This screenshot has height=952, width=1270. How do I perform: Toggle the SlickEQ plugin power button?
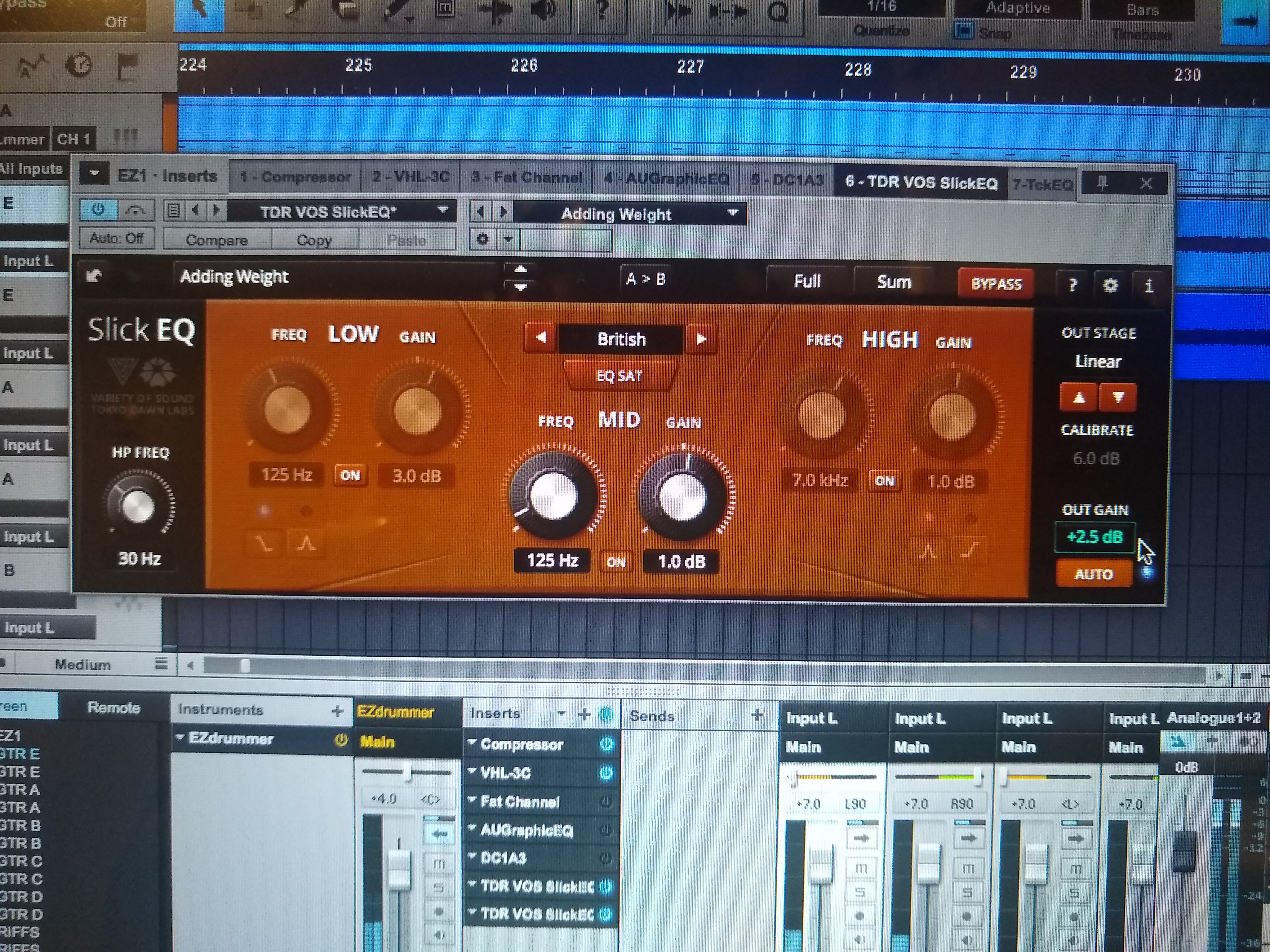(98, 210)
